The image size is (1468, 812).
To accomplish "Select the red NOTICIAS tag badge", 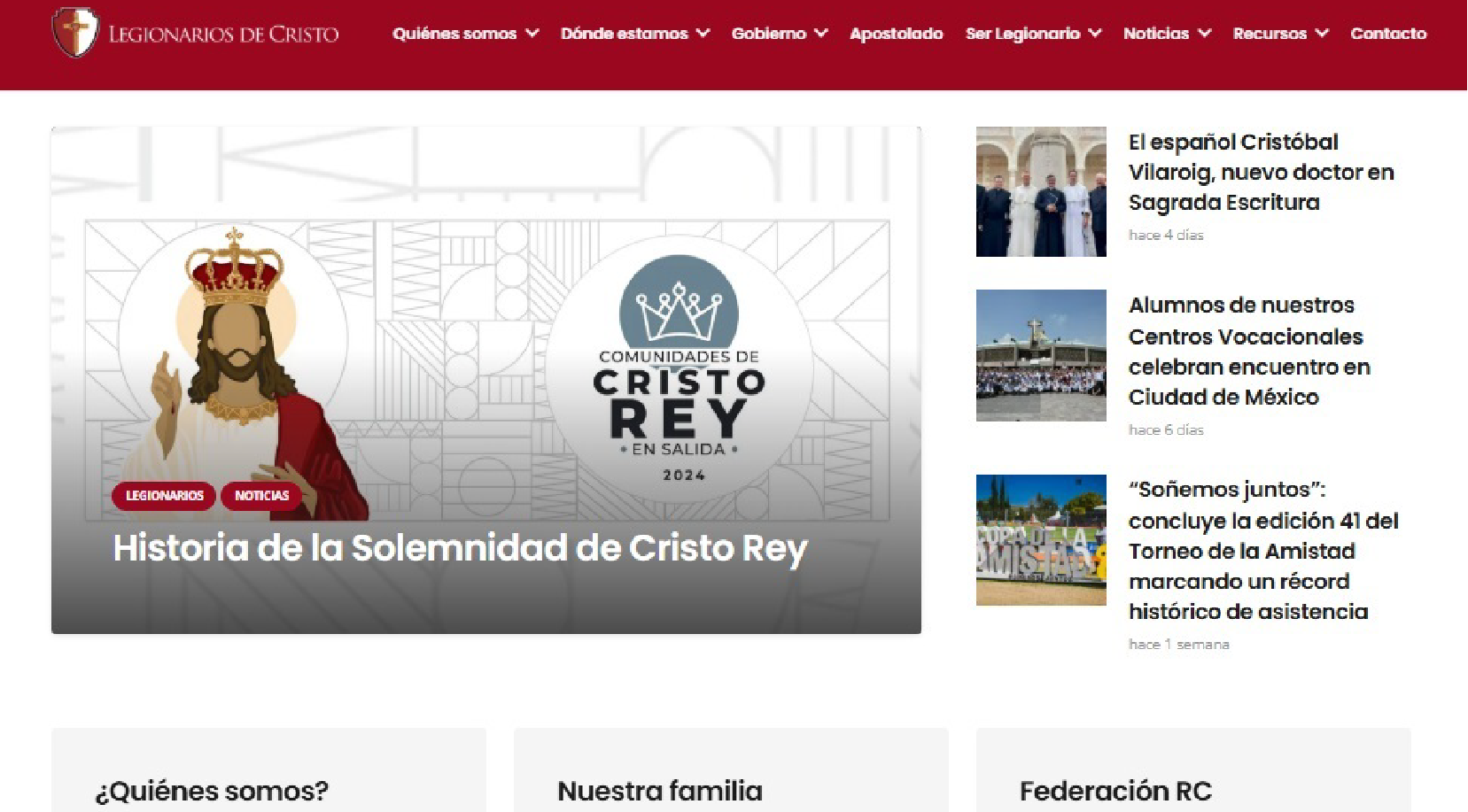I will (x=261, y=496).
